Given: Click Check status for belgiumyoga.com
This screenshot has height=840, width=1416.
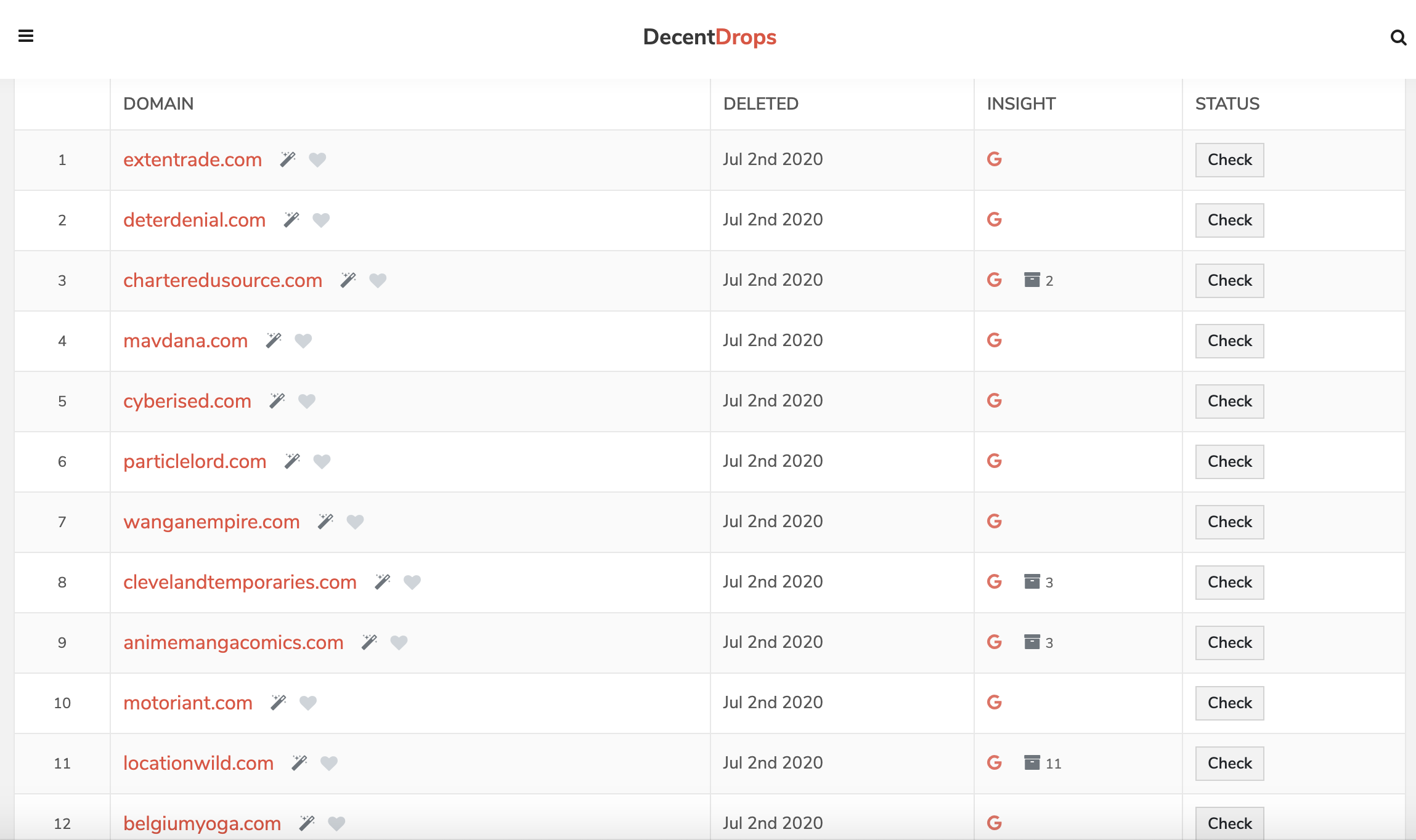Looking at the screenshot, I should [1229, 823].
